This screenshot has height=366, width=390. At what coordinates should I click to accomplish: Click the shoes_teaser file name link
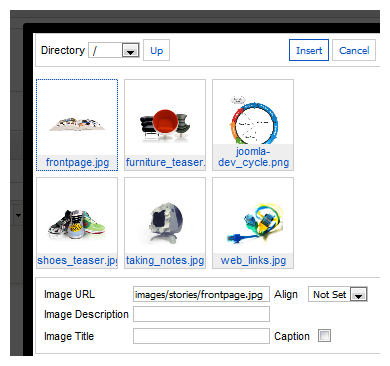(x=77, y=260)
